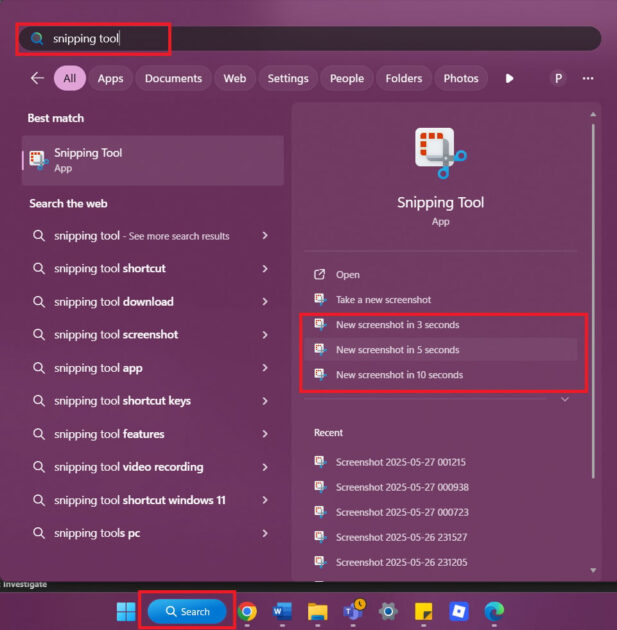The image size is (617, 630).
Task: Click icon beside New screenshot in 10 seconds
Action: (x=320, y=374)
